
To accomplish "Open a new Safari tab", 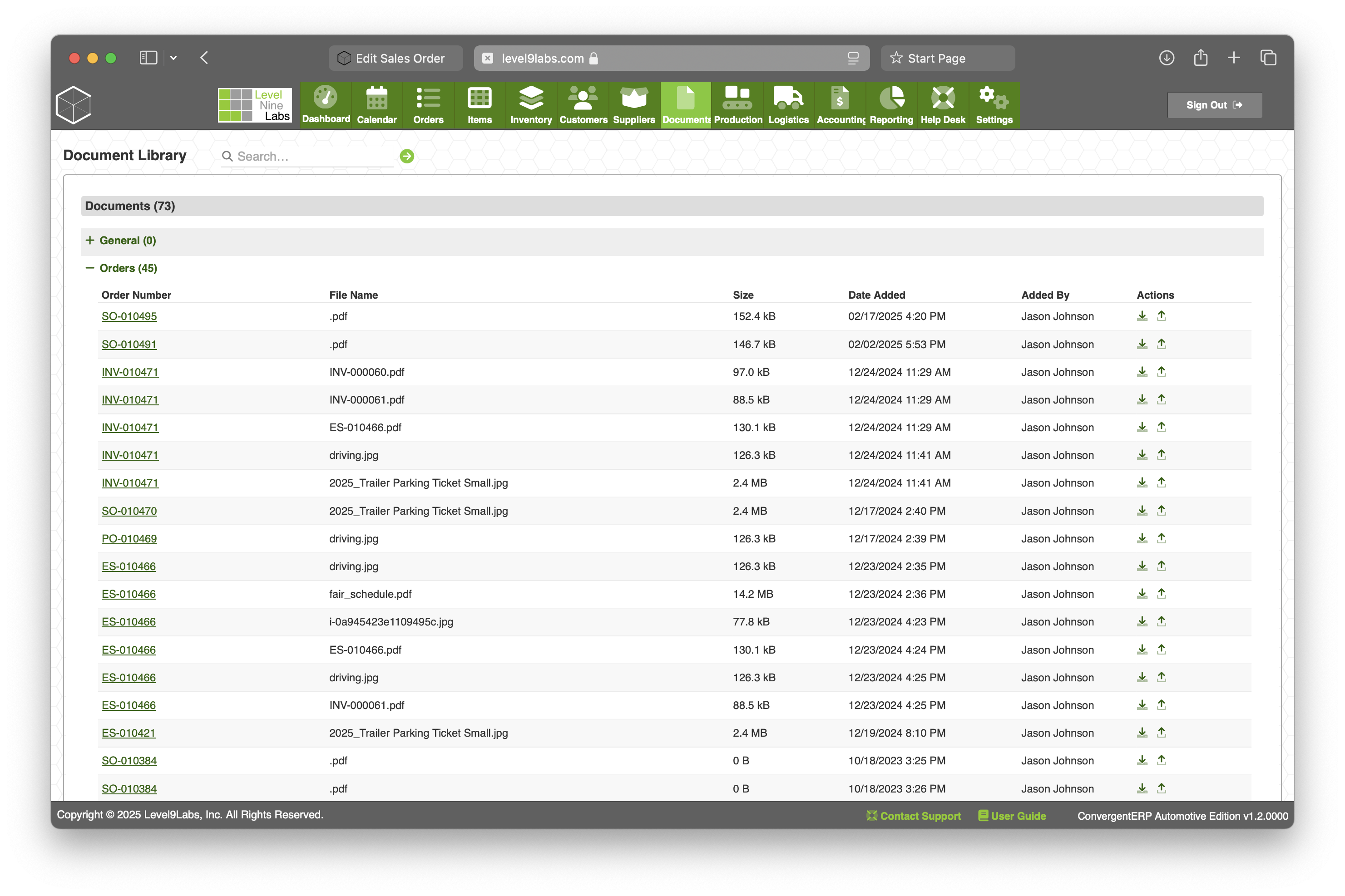I will click(x=1234, y=58).
